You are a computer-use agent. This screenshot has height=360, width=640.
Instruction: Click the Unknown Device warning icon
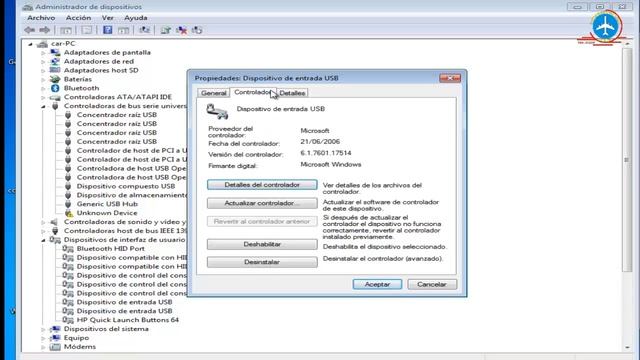(x=69, y=213)
